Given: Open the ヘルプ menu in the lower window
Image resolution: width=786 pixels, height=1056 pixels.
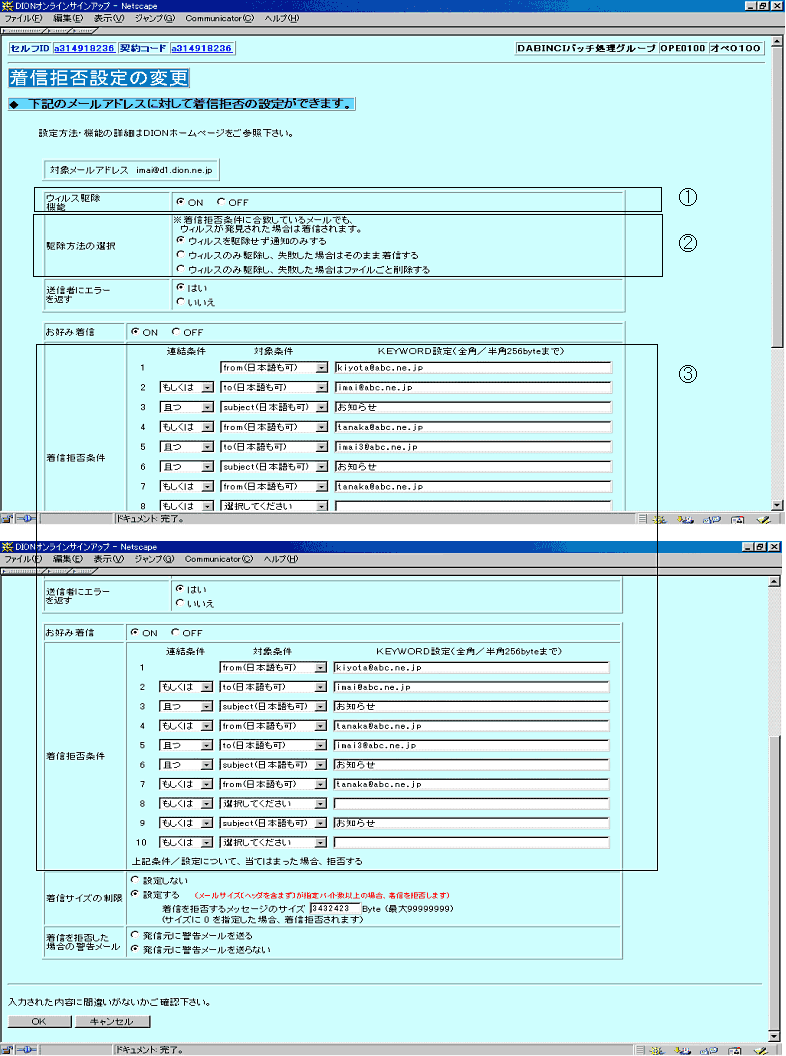Looking at the screenshot, I should point(281,559).
